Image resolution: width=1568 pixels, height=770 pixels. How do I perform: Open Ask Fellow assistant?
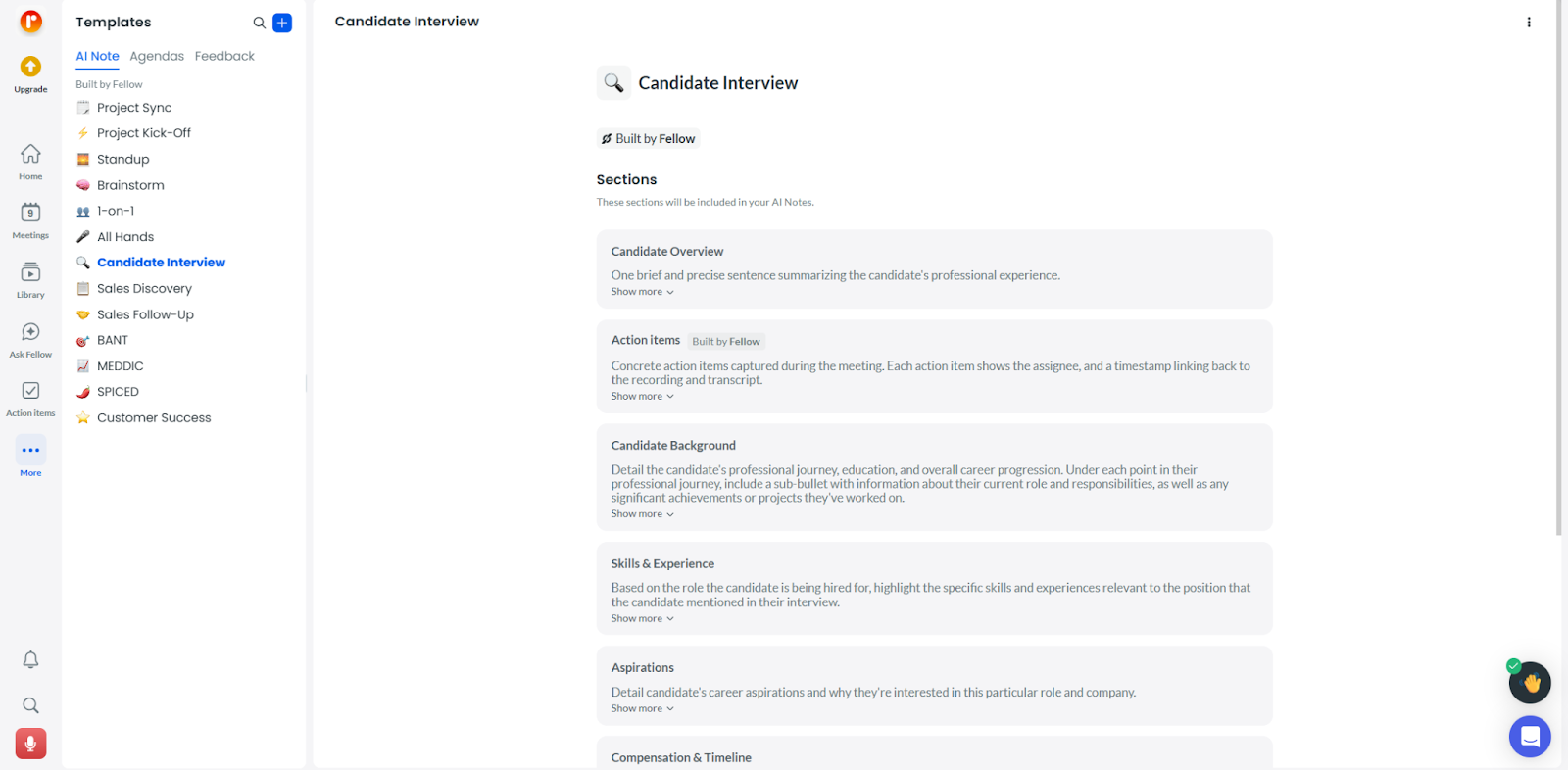coord(30,333)
